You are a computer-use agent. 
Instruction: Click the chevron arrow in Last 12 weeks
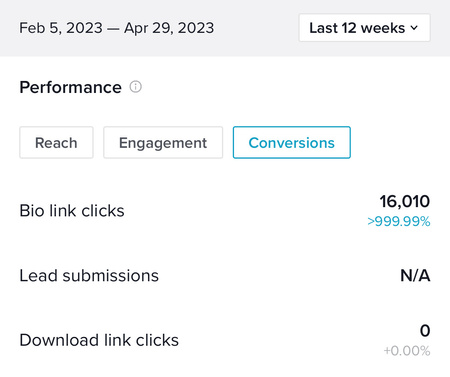click(x=414, y=28)
